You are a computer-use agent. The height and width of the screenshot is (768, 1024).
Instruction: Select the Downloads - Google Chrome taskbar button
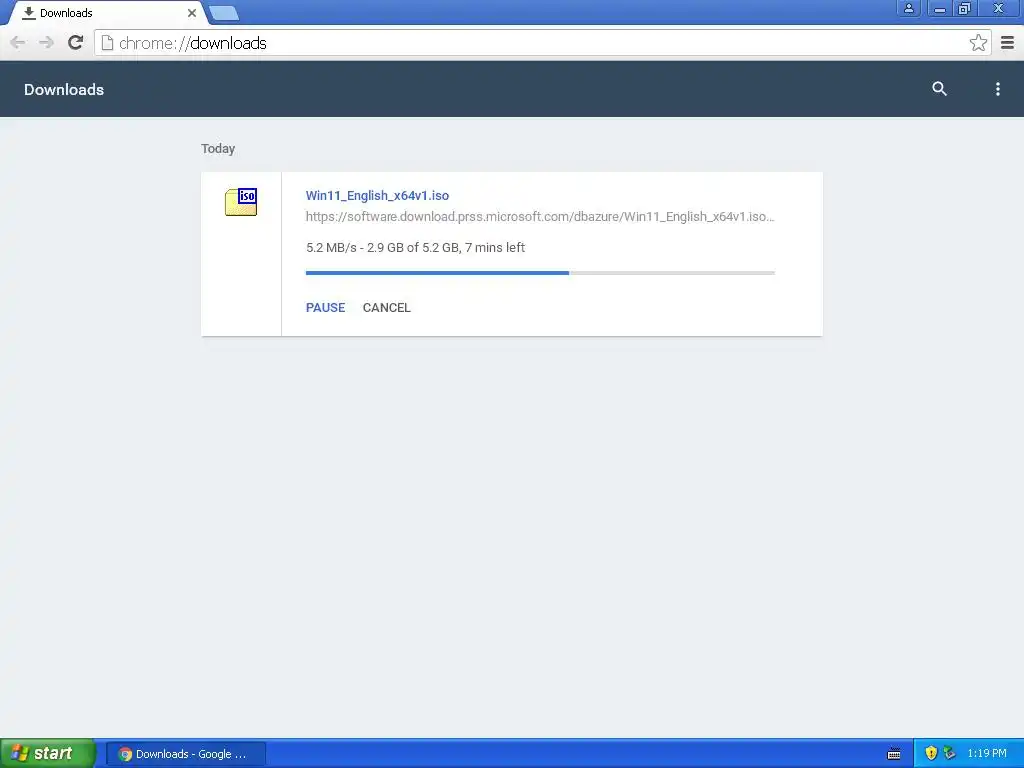[185, 754]
